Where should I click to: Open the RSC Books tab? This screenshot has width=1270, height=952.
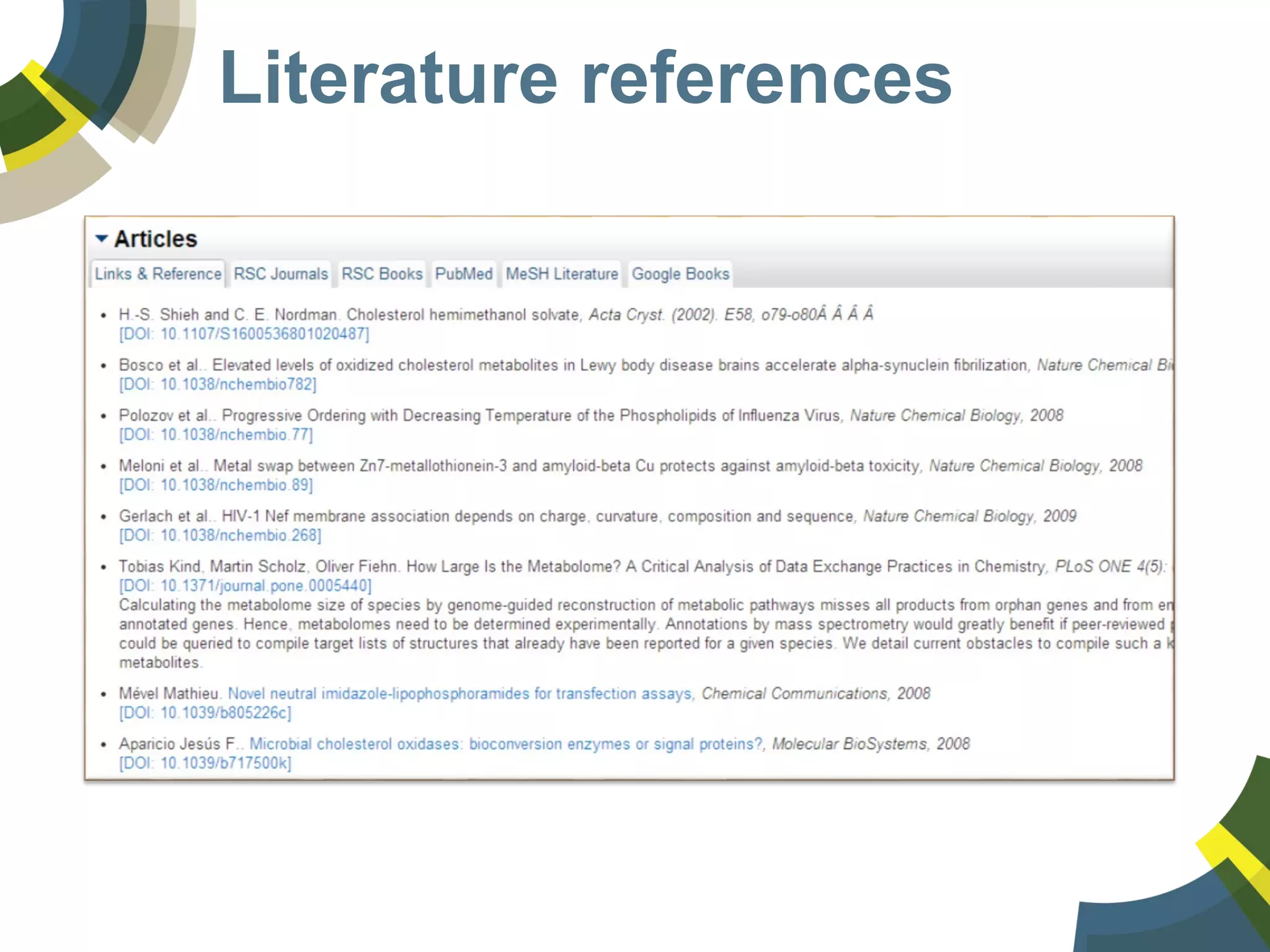point(382,274)
